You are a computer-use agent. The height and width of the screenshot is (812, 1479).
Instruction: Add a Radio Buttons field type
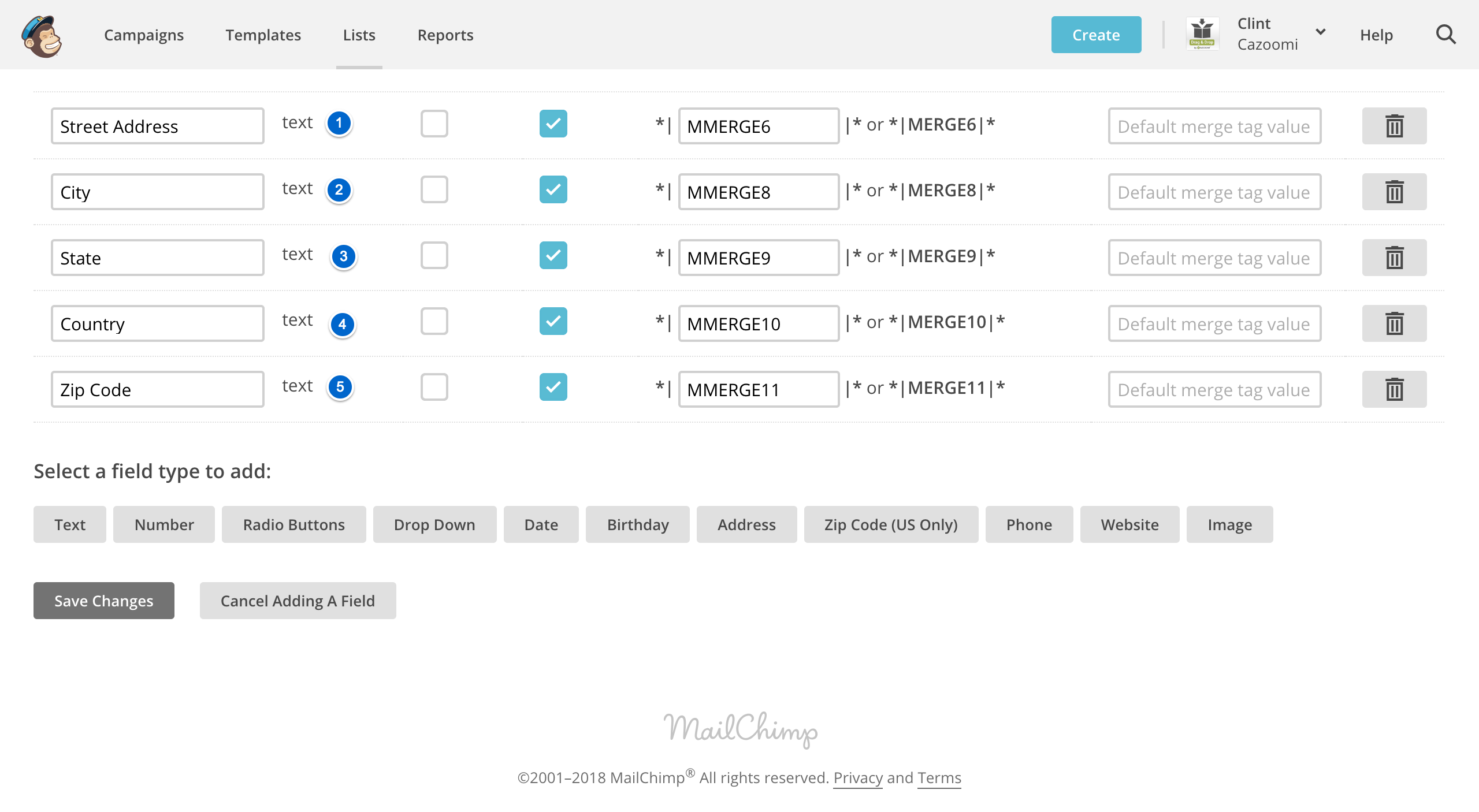click(x=294, y=524)
